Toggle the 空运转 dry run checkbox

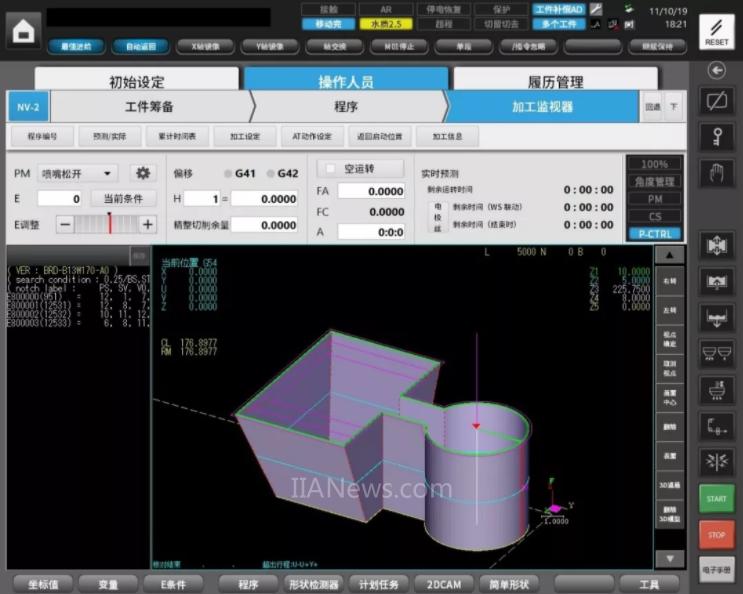click(x=331, y=169)
